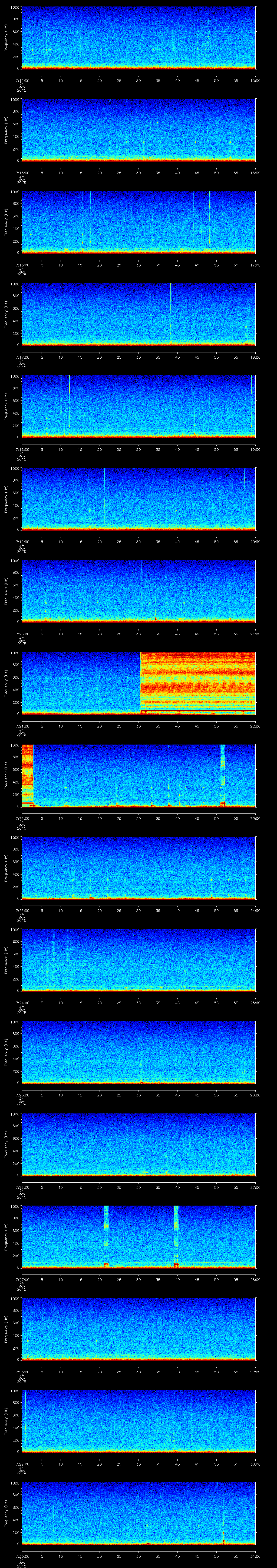
Task: Click the '23:00' end time label
Action: (x=255, y=818)
